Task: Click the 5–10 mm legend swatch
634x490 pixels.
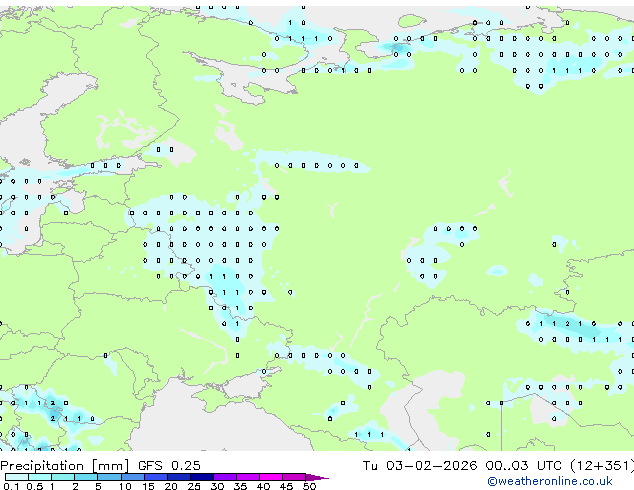Action: point(110,477)
